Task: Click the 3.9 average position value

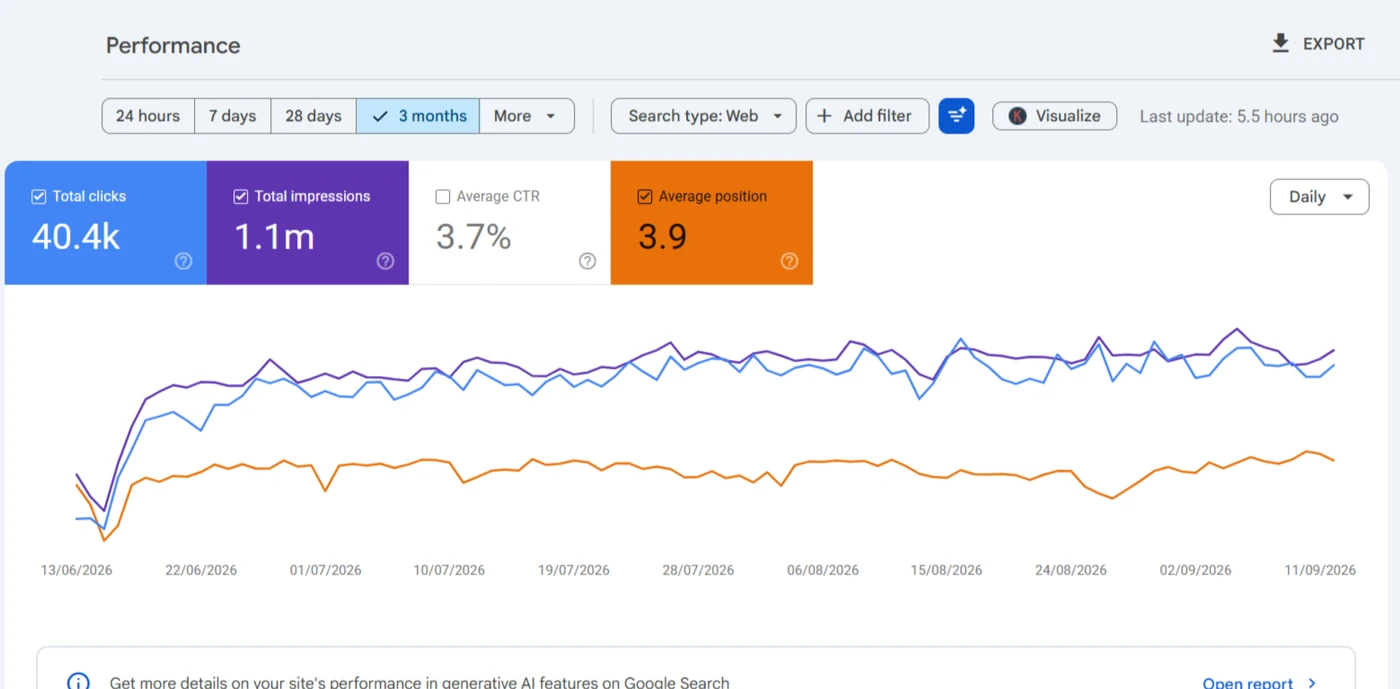Action: click(662, 237)
